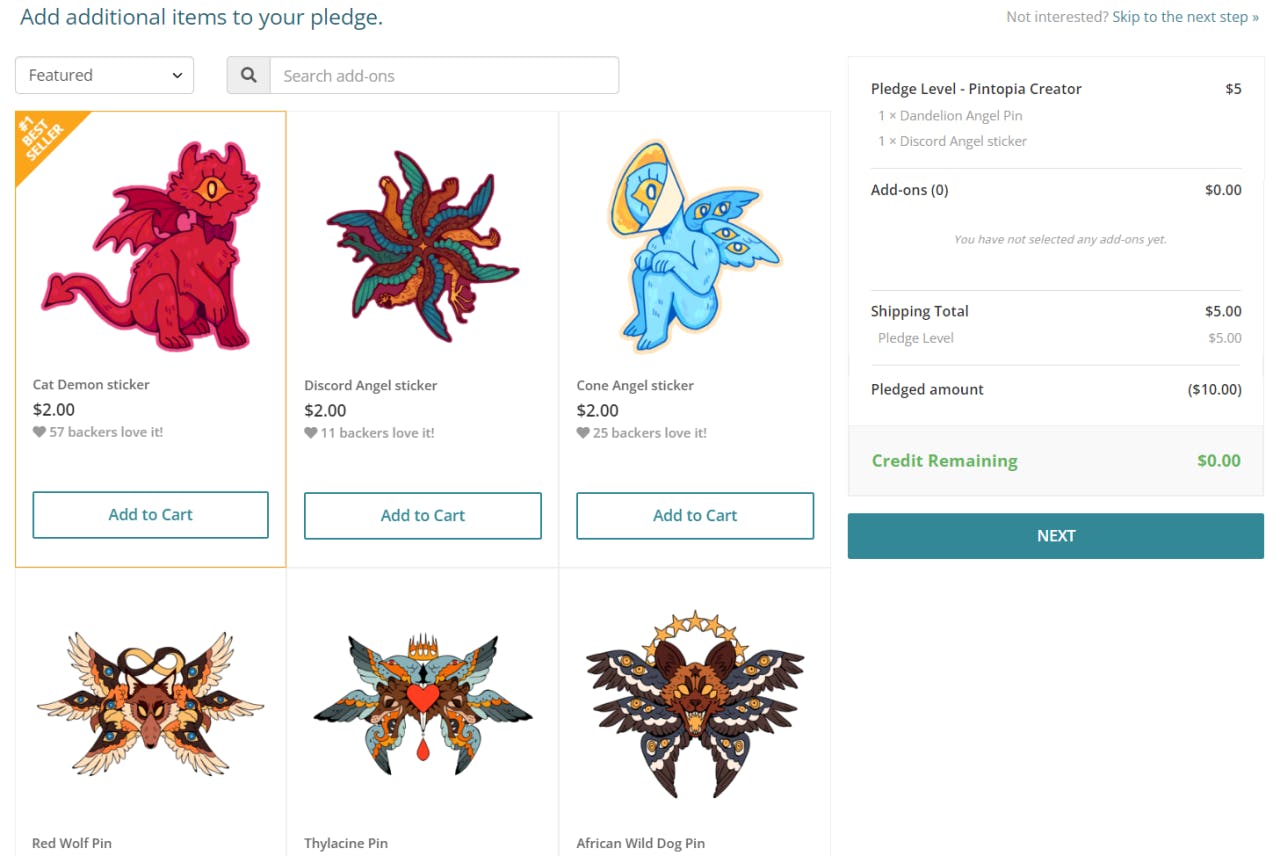
Task: Click heart icon beside 25 backers
Action: pyautogui.click(x=584, y=433)
